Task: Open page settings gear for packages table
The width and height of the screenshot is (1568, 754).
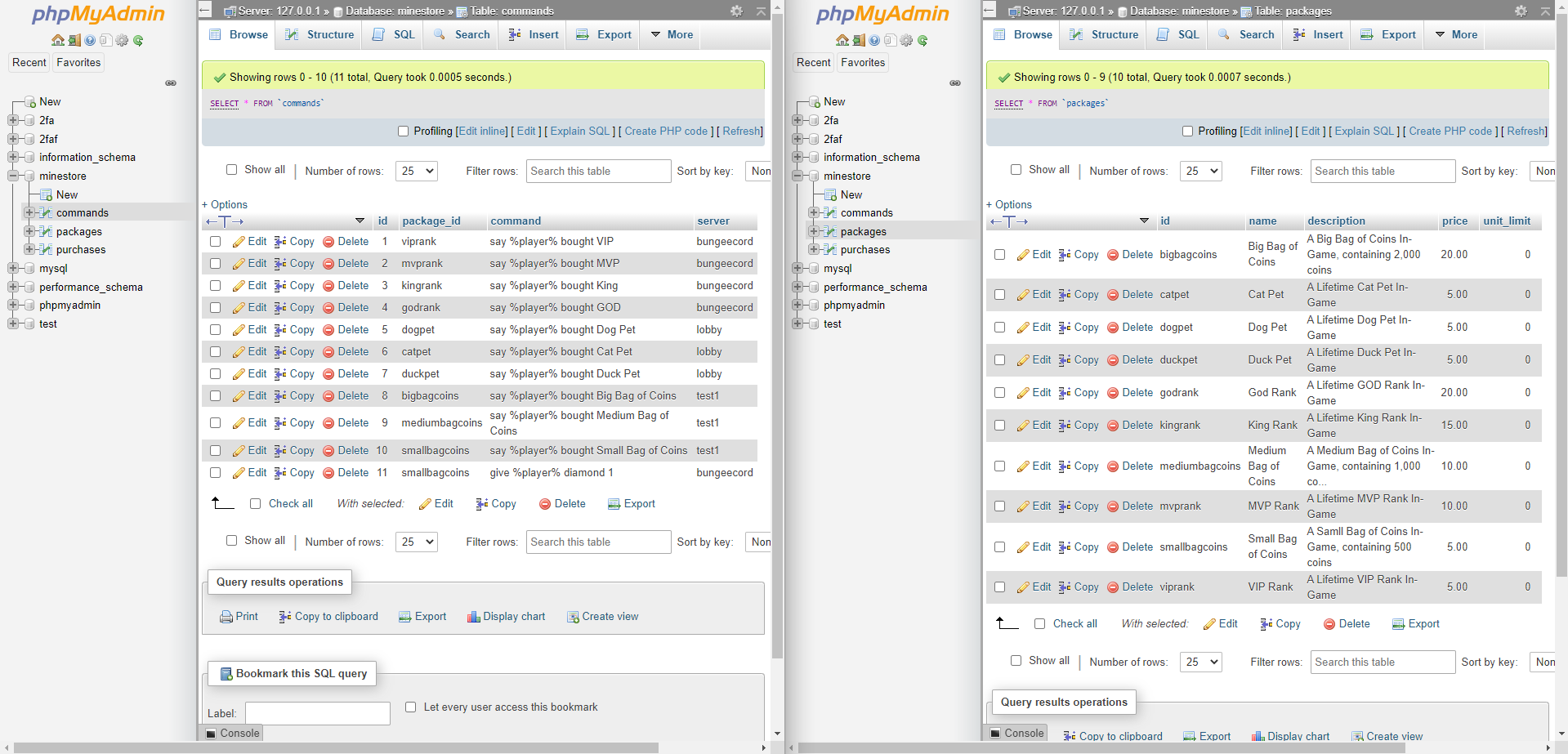Action: pos(1521,11)
